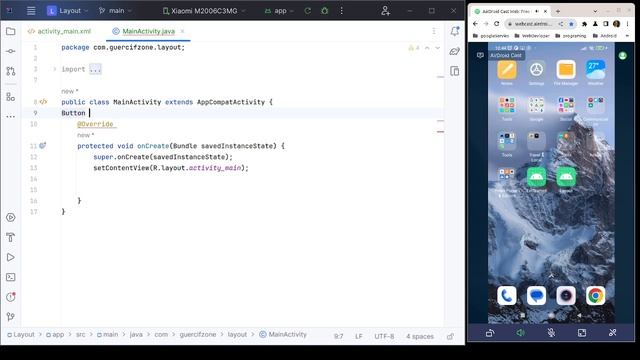Open googleServies bookmarks folder

[491, 36]
